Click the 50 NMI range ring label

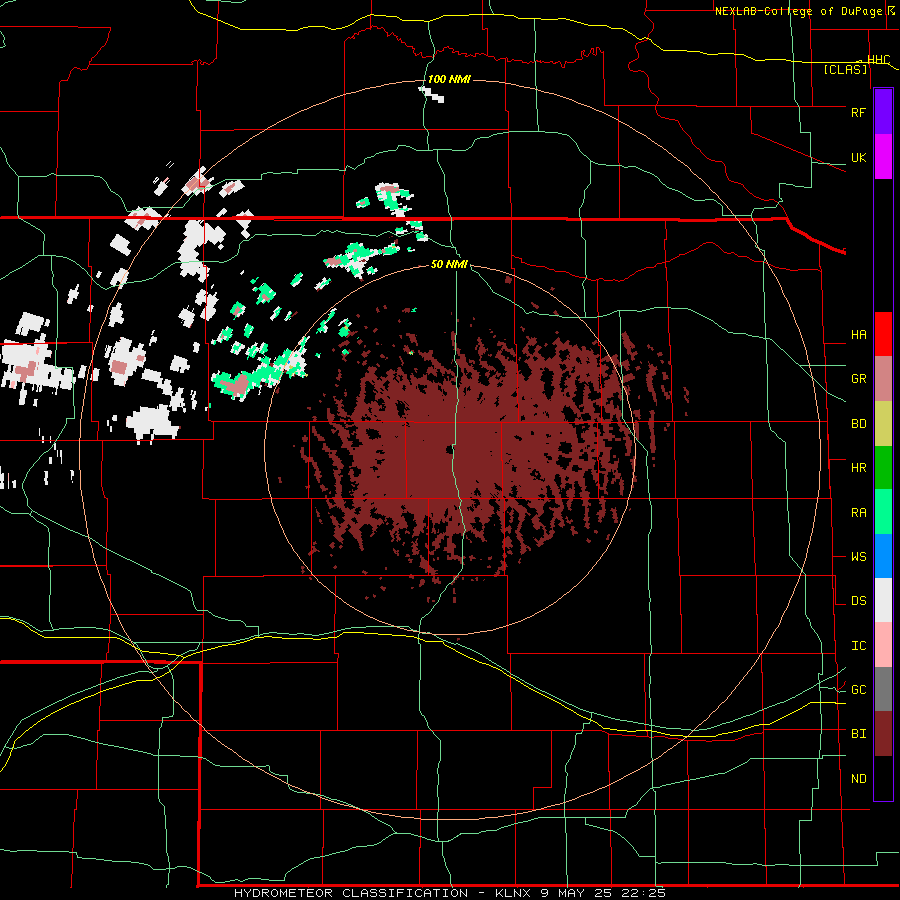[x=449, y=264]
